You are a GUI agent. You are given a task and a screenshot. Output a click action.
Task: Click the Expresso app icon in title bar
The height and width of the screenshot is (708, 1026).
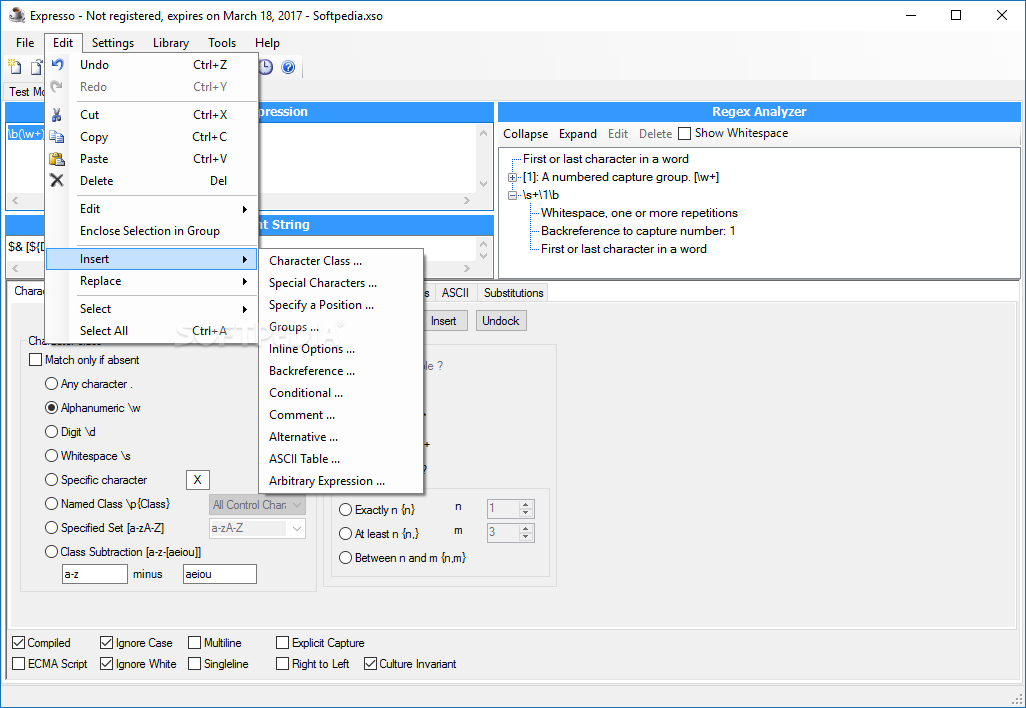(x=16, y=14)
